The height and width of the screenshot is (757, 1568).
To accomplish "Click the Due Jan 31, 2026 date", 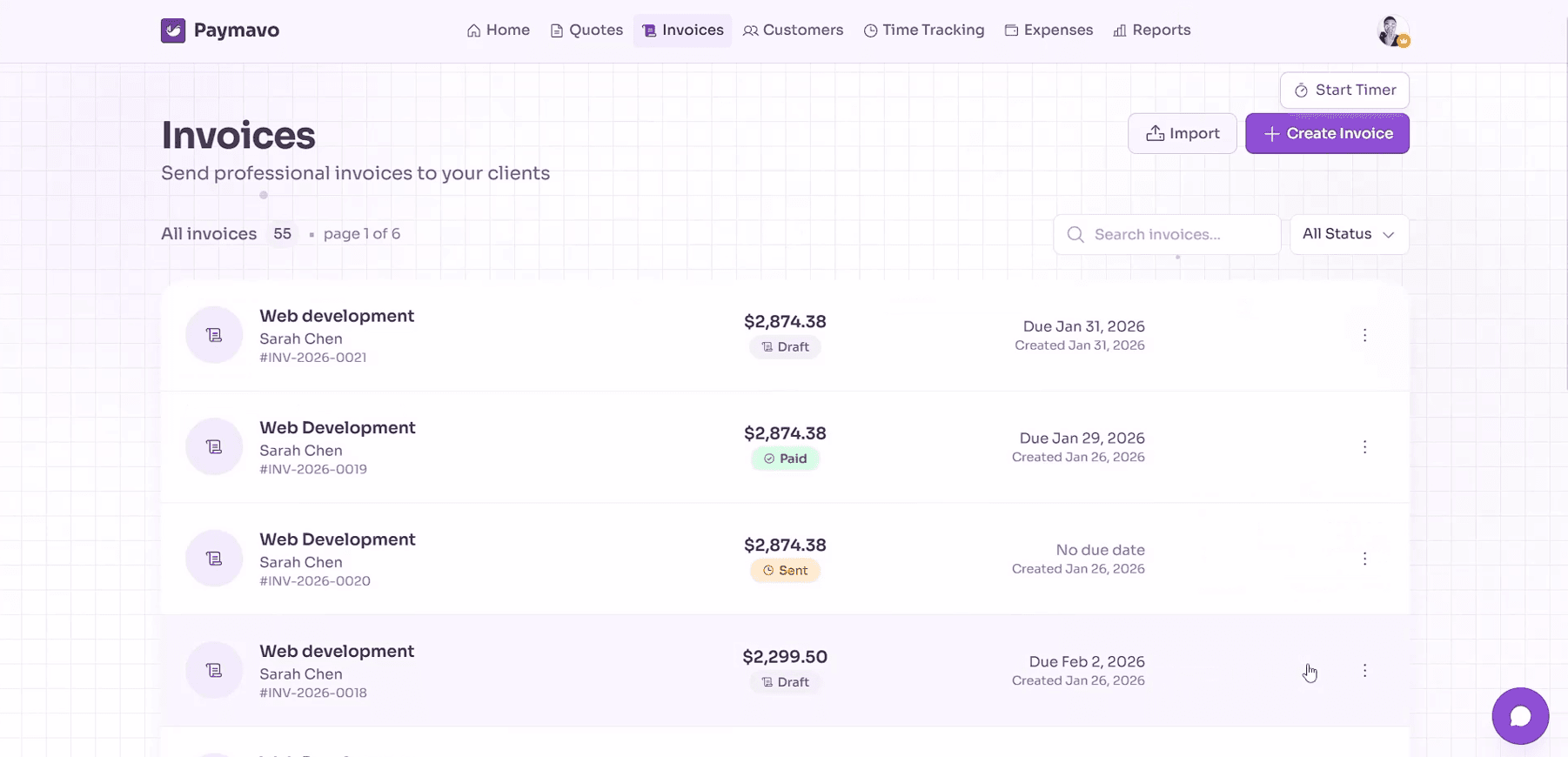I will (1083, 327).
